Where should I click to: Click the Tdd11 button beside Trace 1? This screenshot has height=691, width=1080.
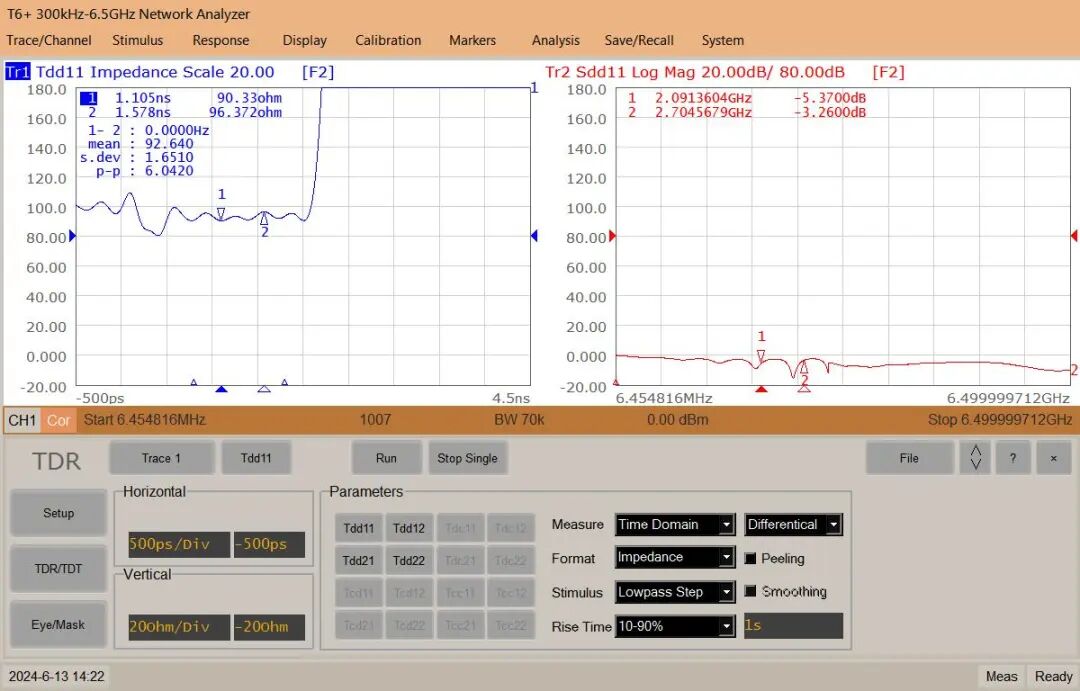[256, 458]
